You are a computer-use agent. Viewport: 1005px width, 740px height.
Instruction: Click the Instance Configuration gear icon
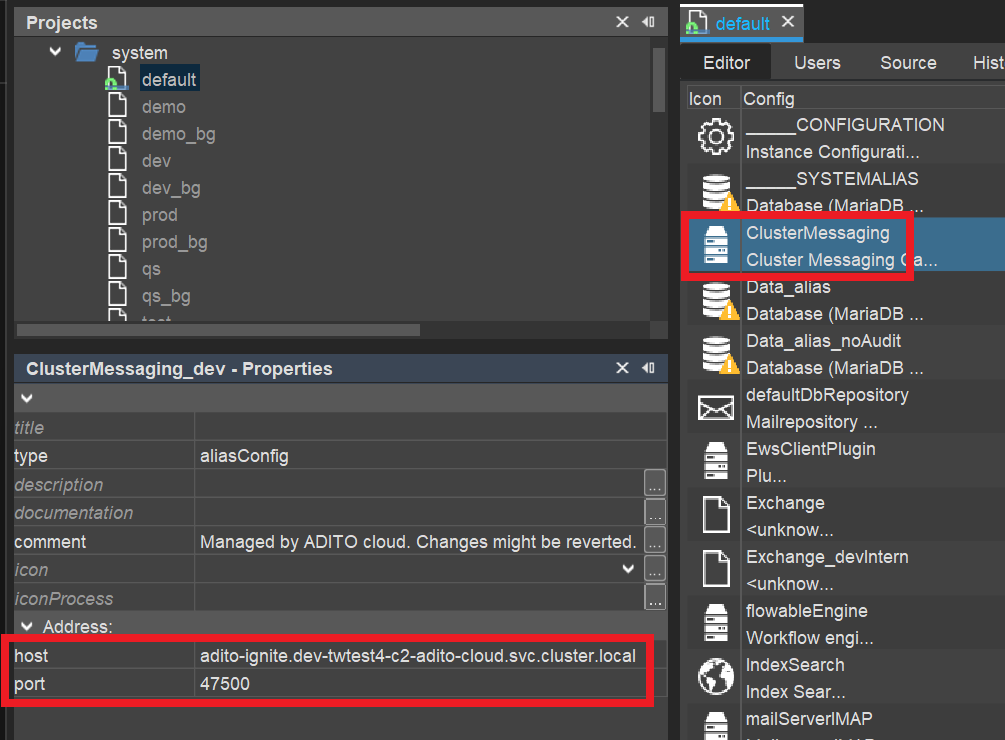tap(715, 136)
